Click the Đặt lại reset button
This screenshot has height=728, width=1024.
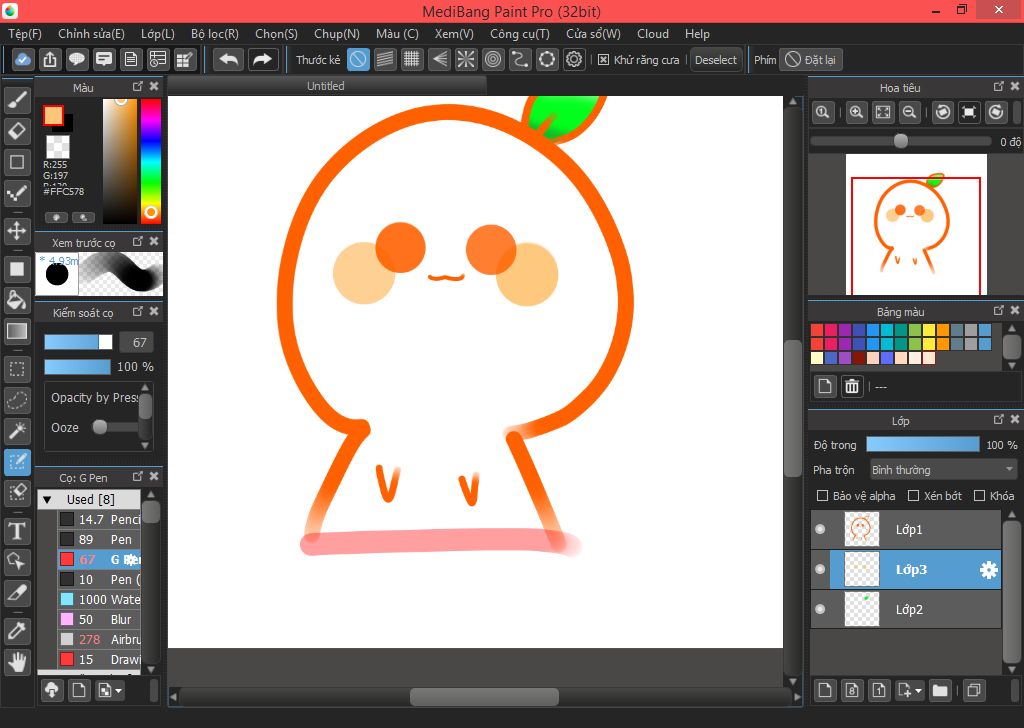click(x=812, y=59)
